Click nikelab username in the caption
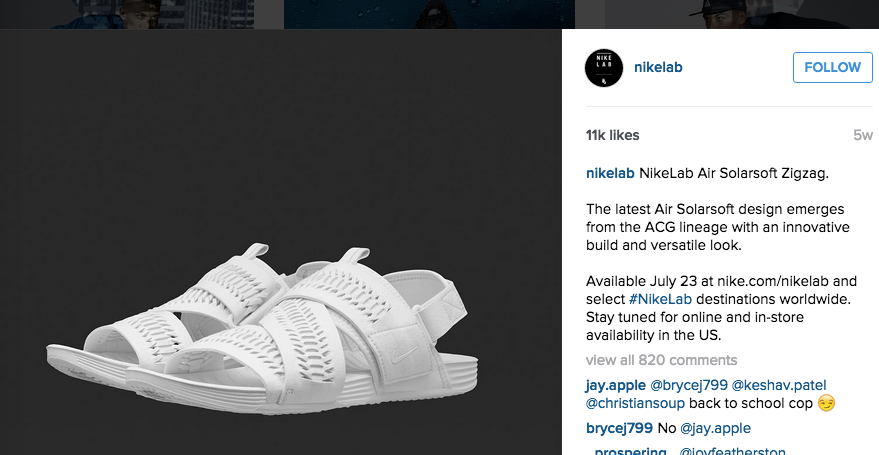This screenshot has width=879, height=455. coord(610,173)
